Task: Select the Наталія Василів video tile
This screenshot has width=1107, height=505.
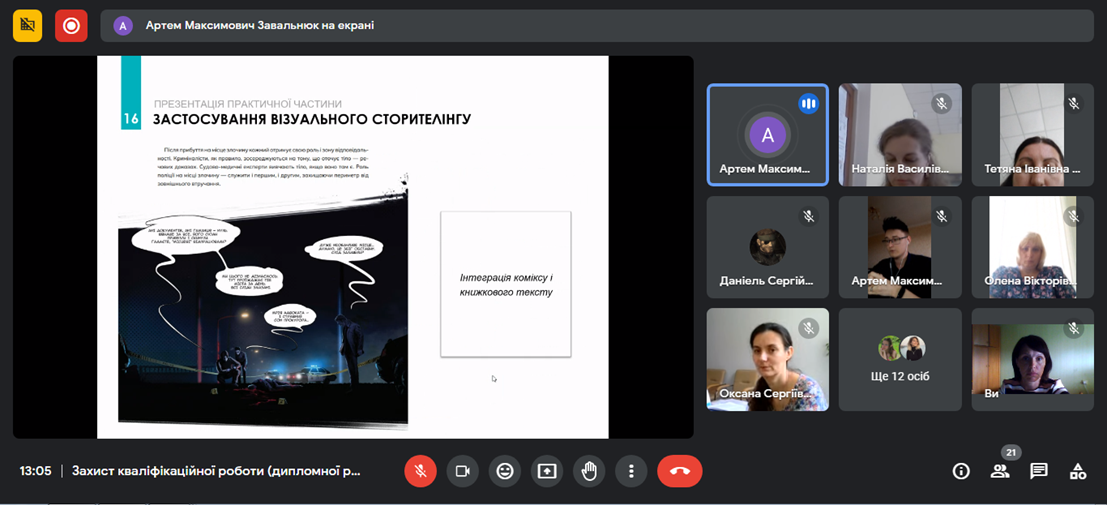Action: click(x=900, y=135)
